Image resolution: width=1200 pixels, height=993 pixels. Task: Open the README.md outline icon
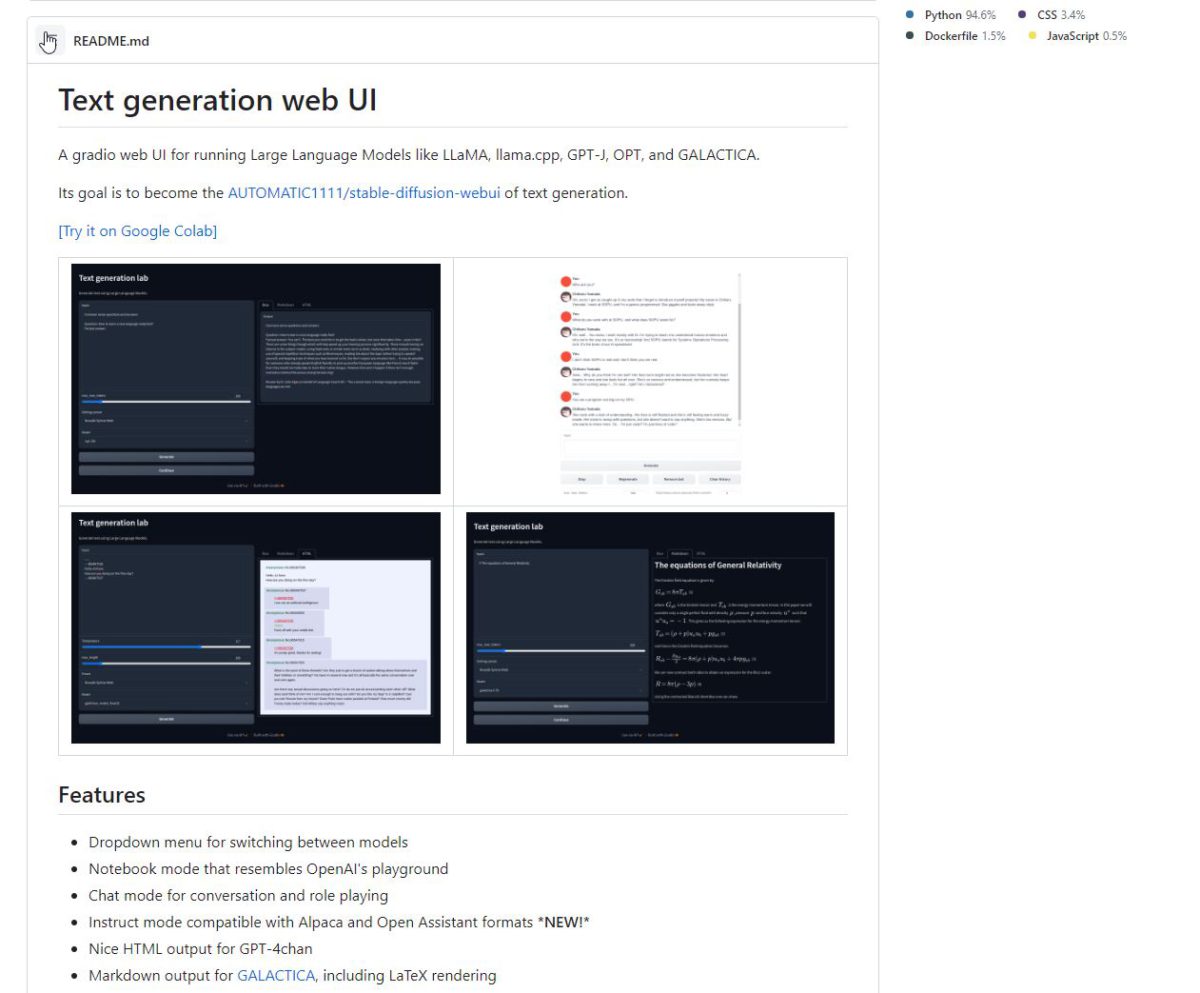point(47,42)
